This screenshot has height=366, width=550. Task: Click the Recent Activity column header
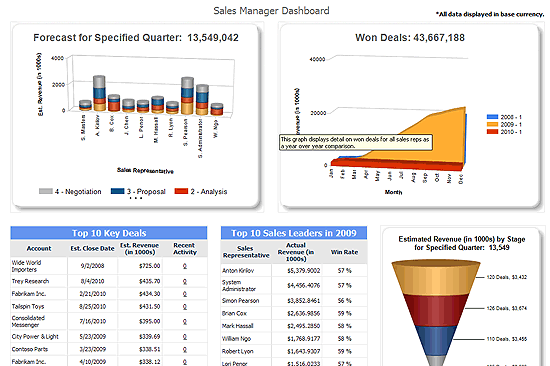tap(185, 248)
